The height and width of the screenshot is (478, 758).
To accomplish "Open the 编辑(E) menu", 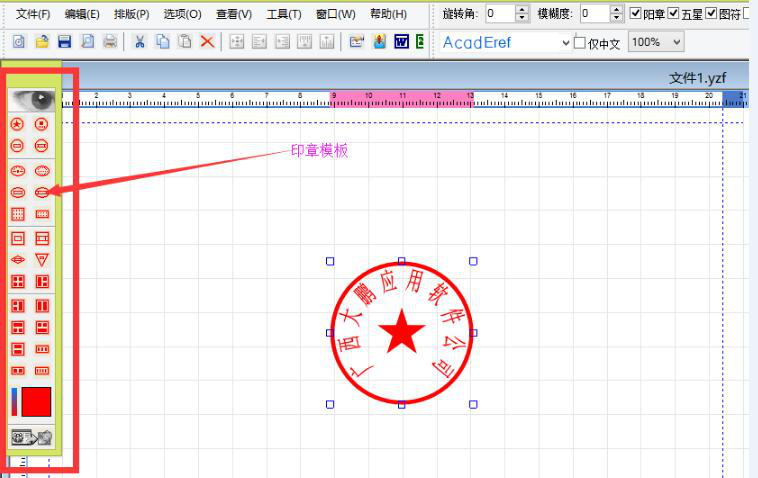I will coord(82,14).
